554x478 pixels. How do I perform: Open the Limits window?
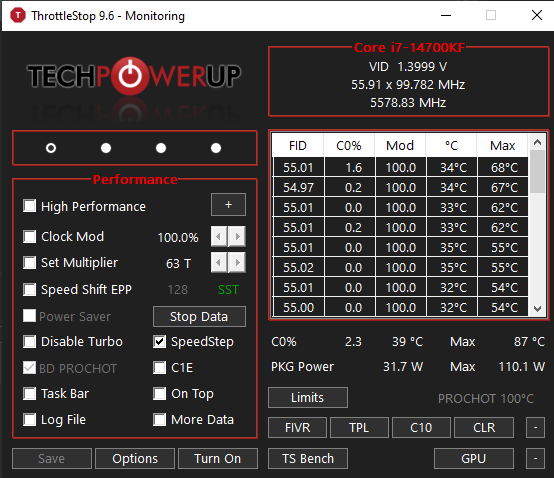(308, 397)
